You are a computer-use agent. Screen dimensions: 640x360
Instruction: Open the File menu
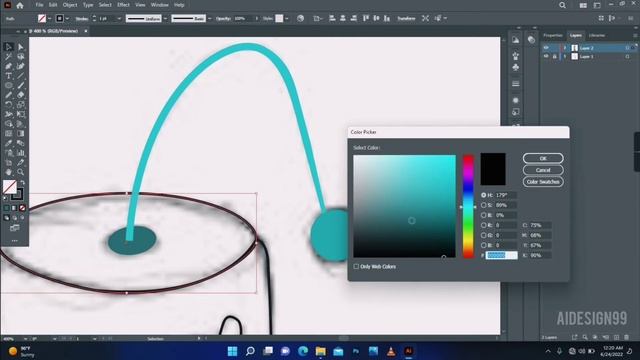point(39,5)
